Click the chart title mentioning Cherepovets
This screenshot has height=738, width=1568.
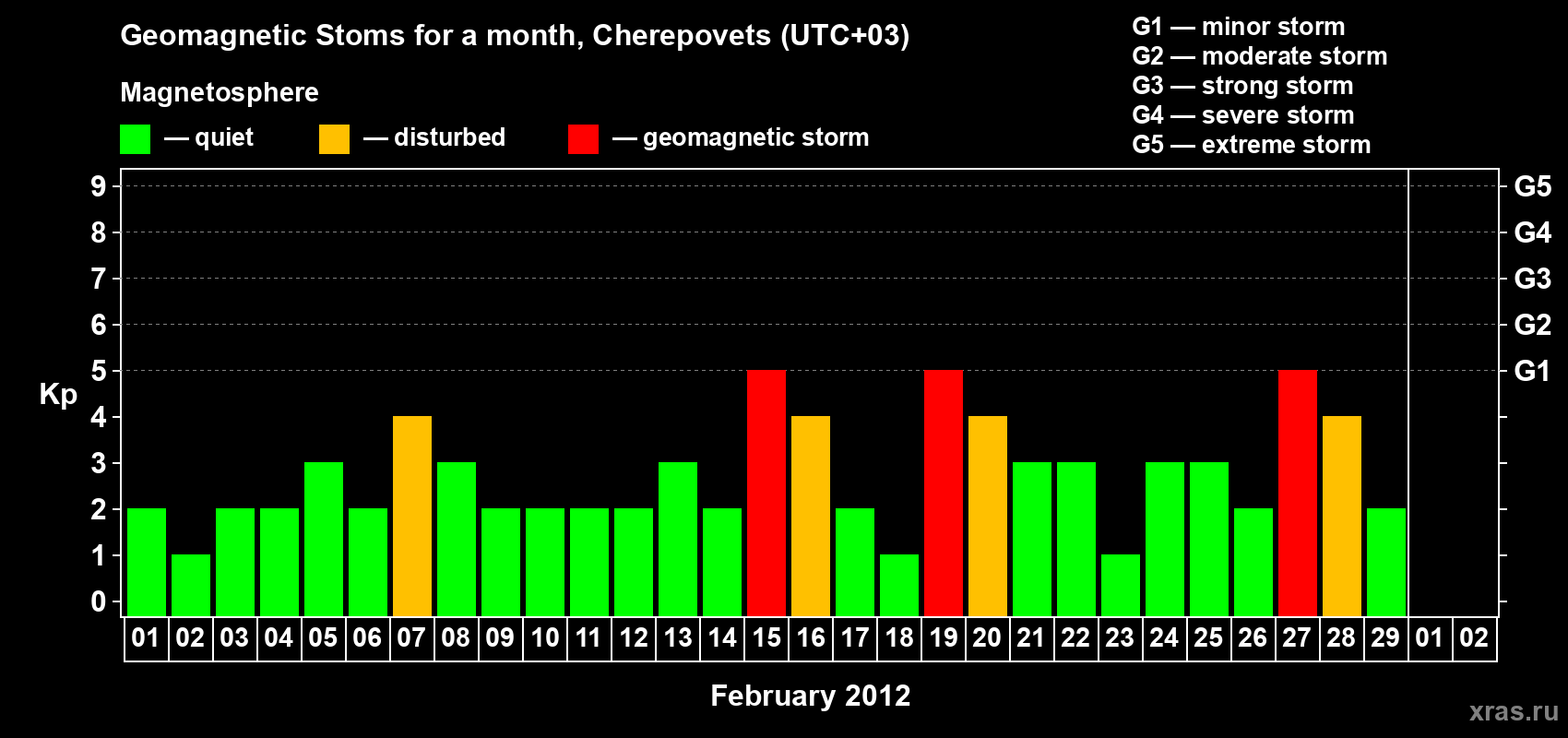pos(515,35)
